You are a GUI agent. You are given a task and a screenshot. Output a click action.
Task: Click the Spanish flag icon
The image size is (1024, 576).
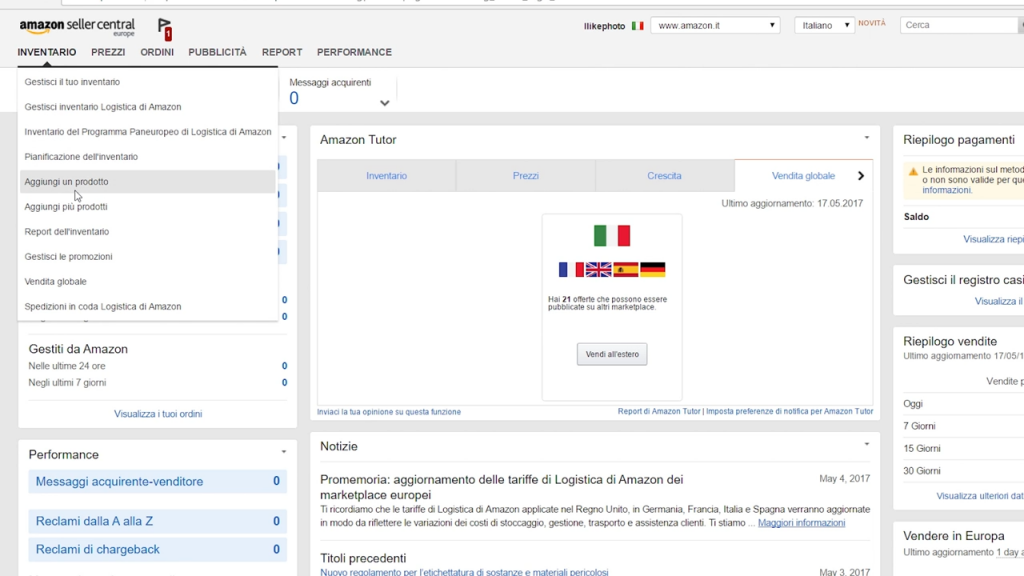[625, 270]
